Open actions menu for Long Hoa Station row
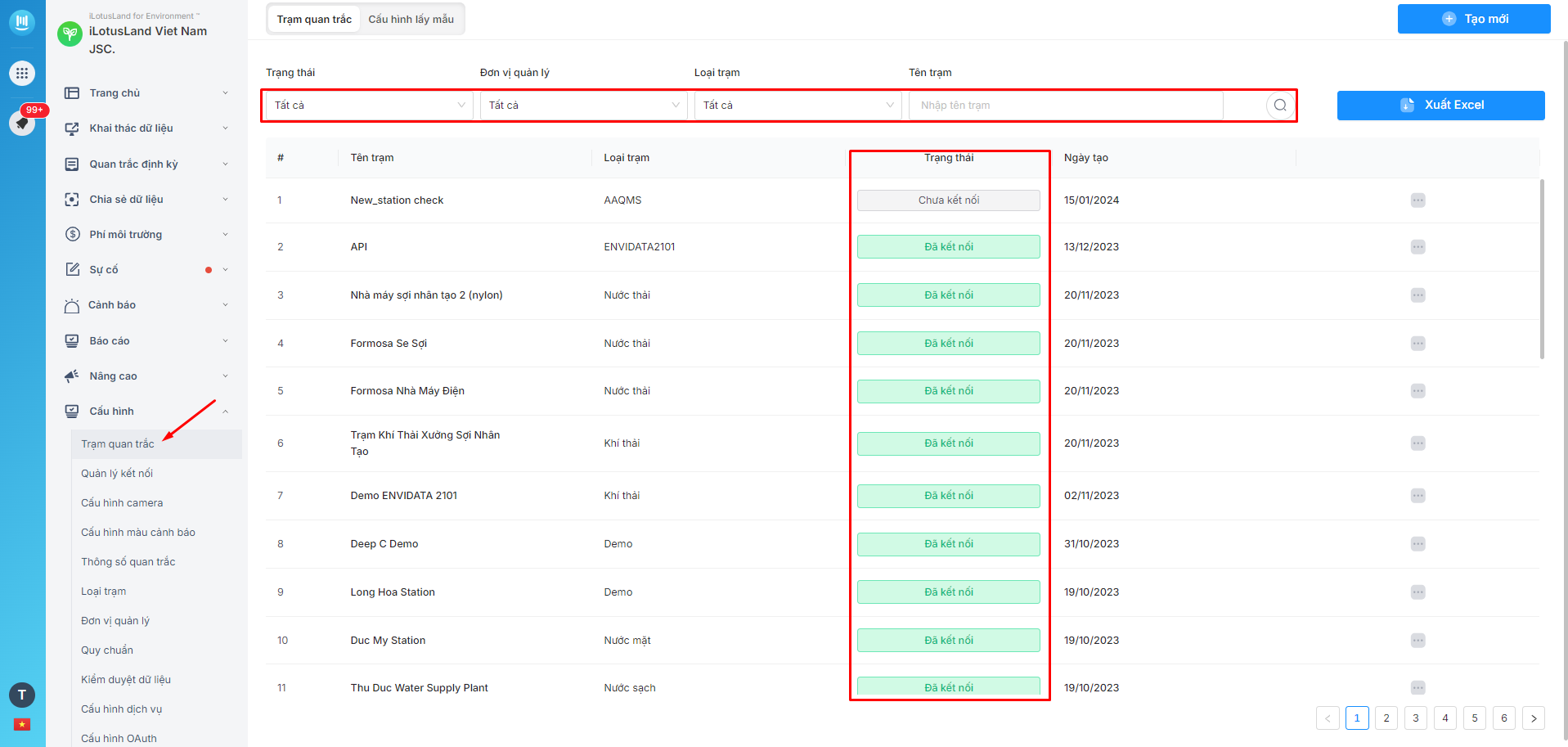 click(x=1417, y=592)
